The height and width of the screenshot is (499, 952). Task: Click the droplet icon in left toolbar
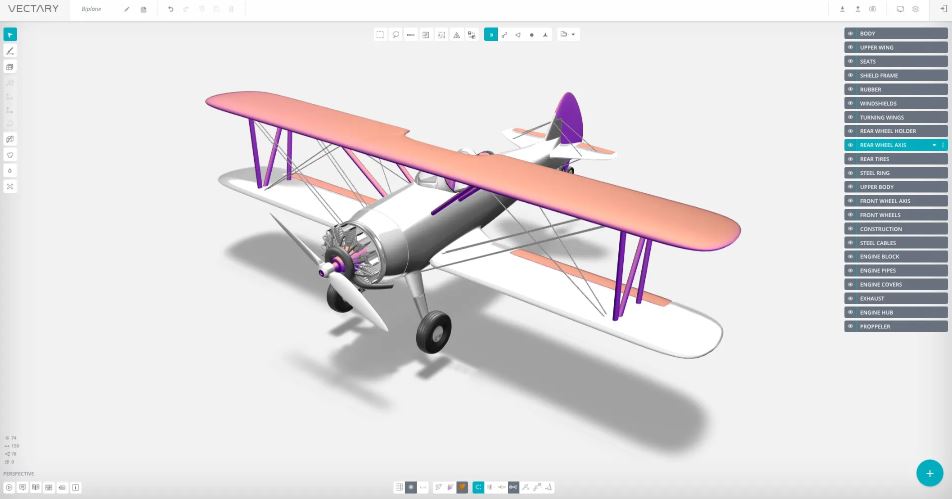click(x=10, y=171)
